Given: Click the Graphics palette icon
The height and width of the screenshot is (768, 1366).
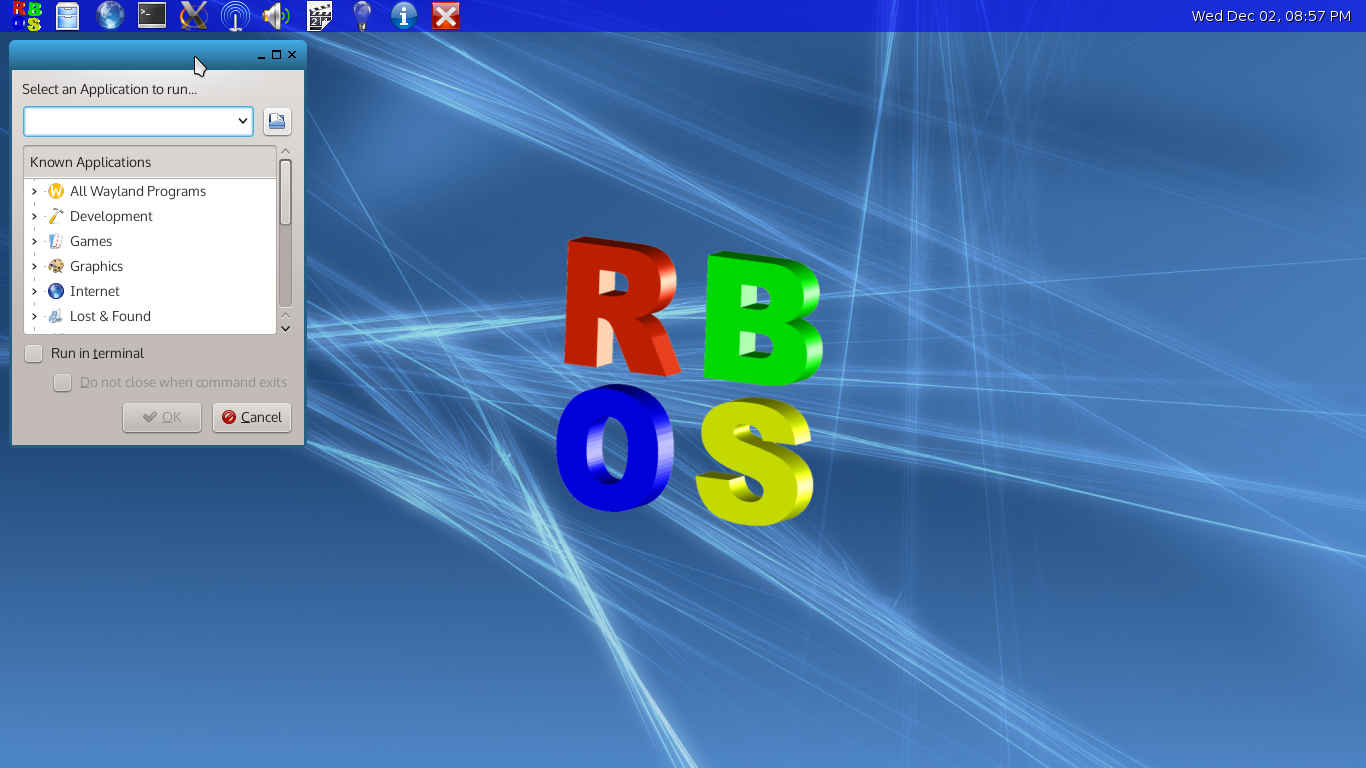Looking at the screenshot, I should pos(56,266).
